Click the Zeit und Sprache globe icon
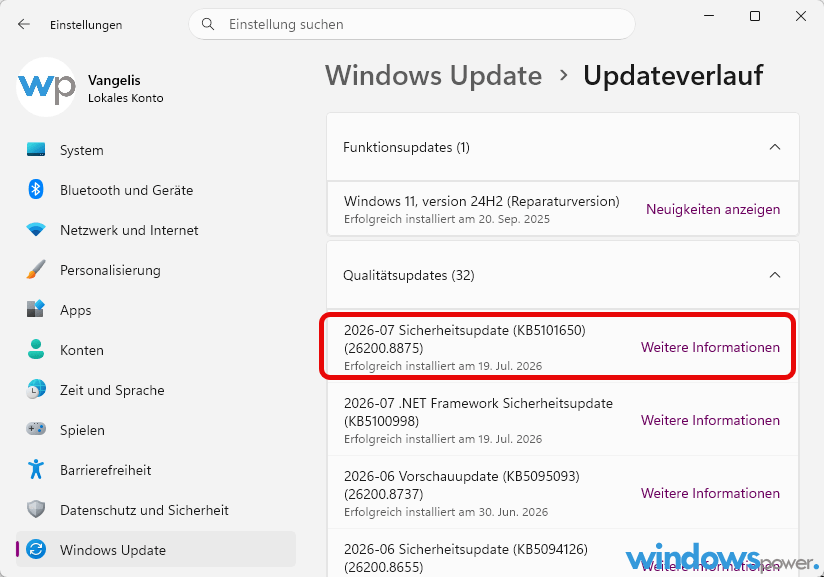 [x=36, y=389]
